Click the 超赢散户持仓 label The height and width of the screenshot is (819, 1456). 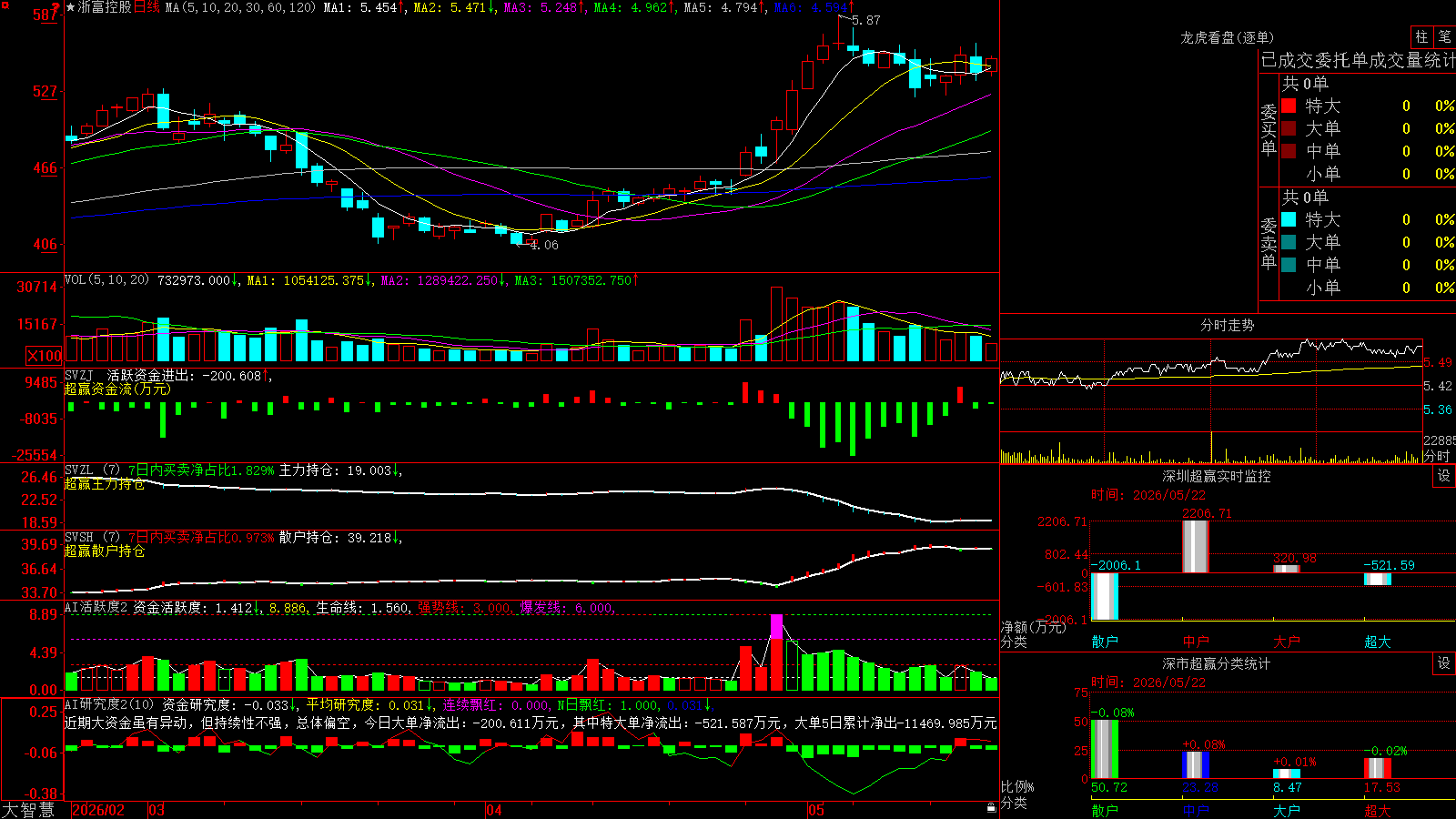(105, 551)
